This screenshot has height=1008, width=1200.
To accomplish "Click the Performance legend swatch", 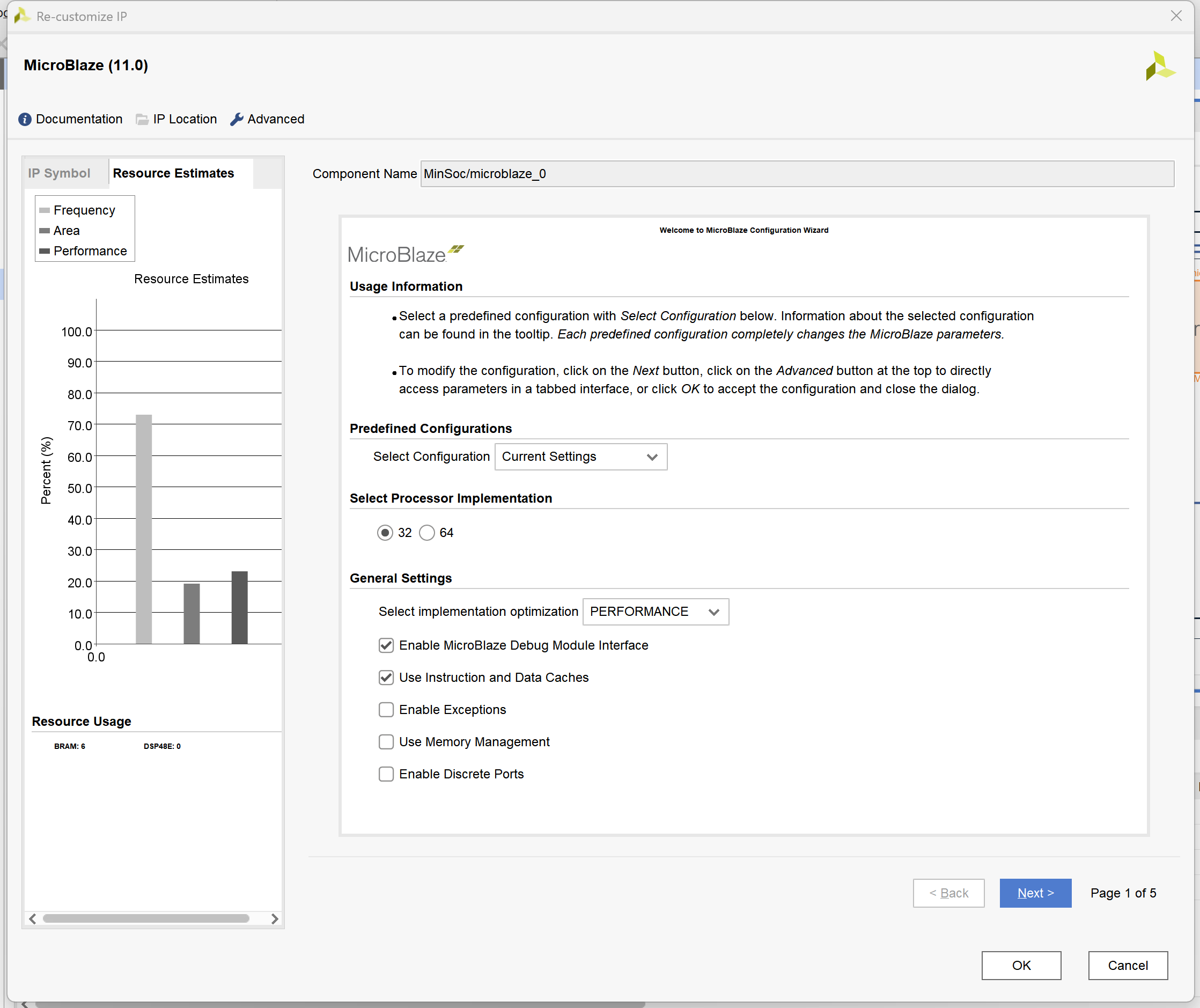I will [45, 251].
